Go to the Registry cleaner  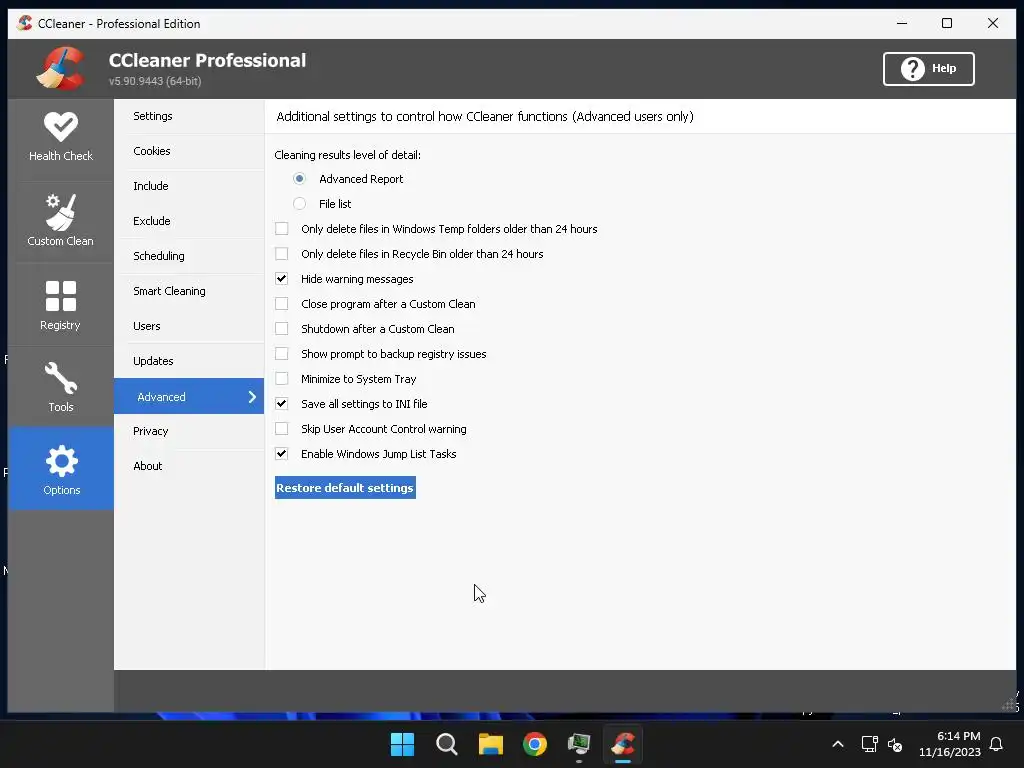[61, 305]
